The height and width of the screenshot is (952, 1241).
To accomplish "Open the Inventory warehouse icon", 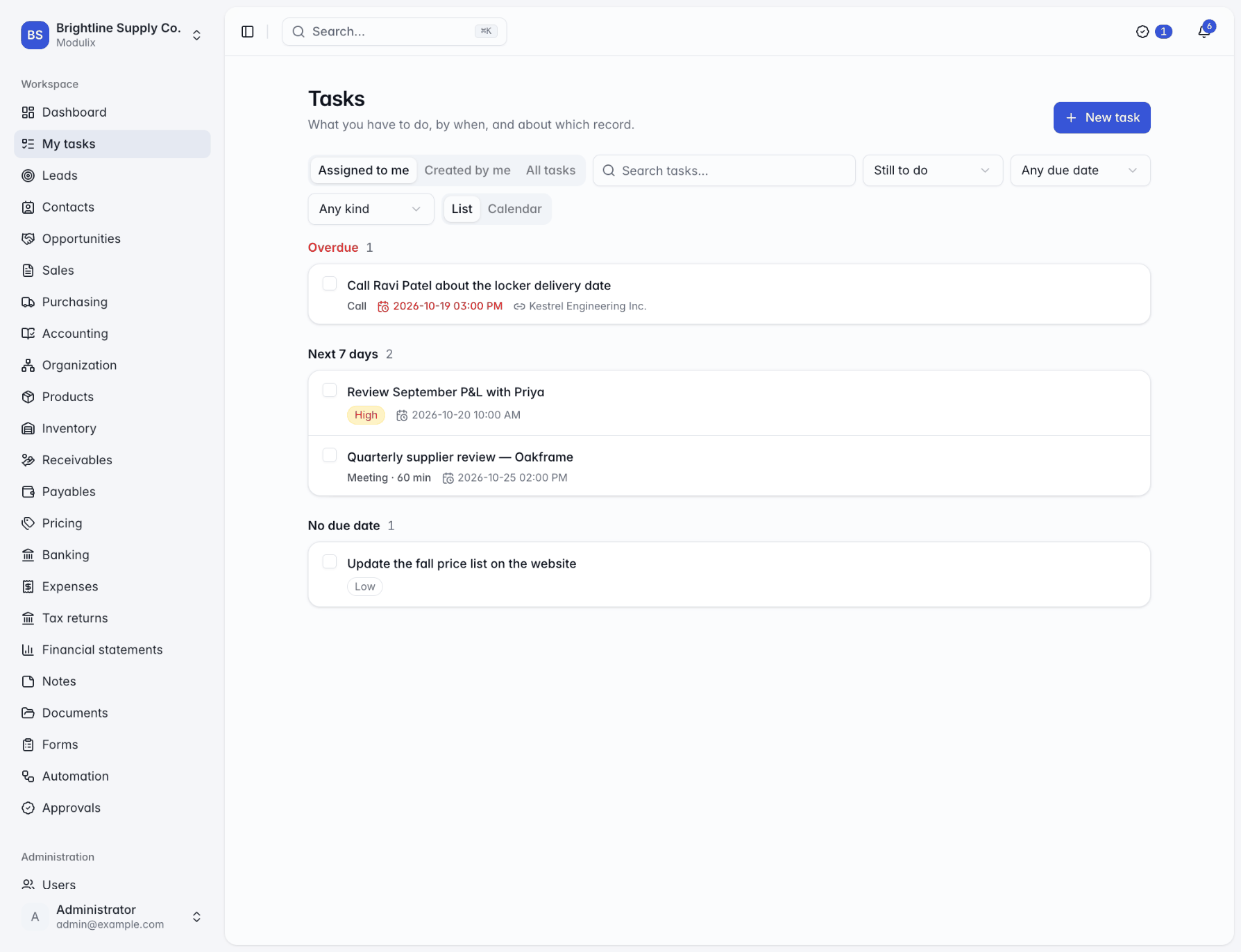I will pos(28,429).
